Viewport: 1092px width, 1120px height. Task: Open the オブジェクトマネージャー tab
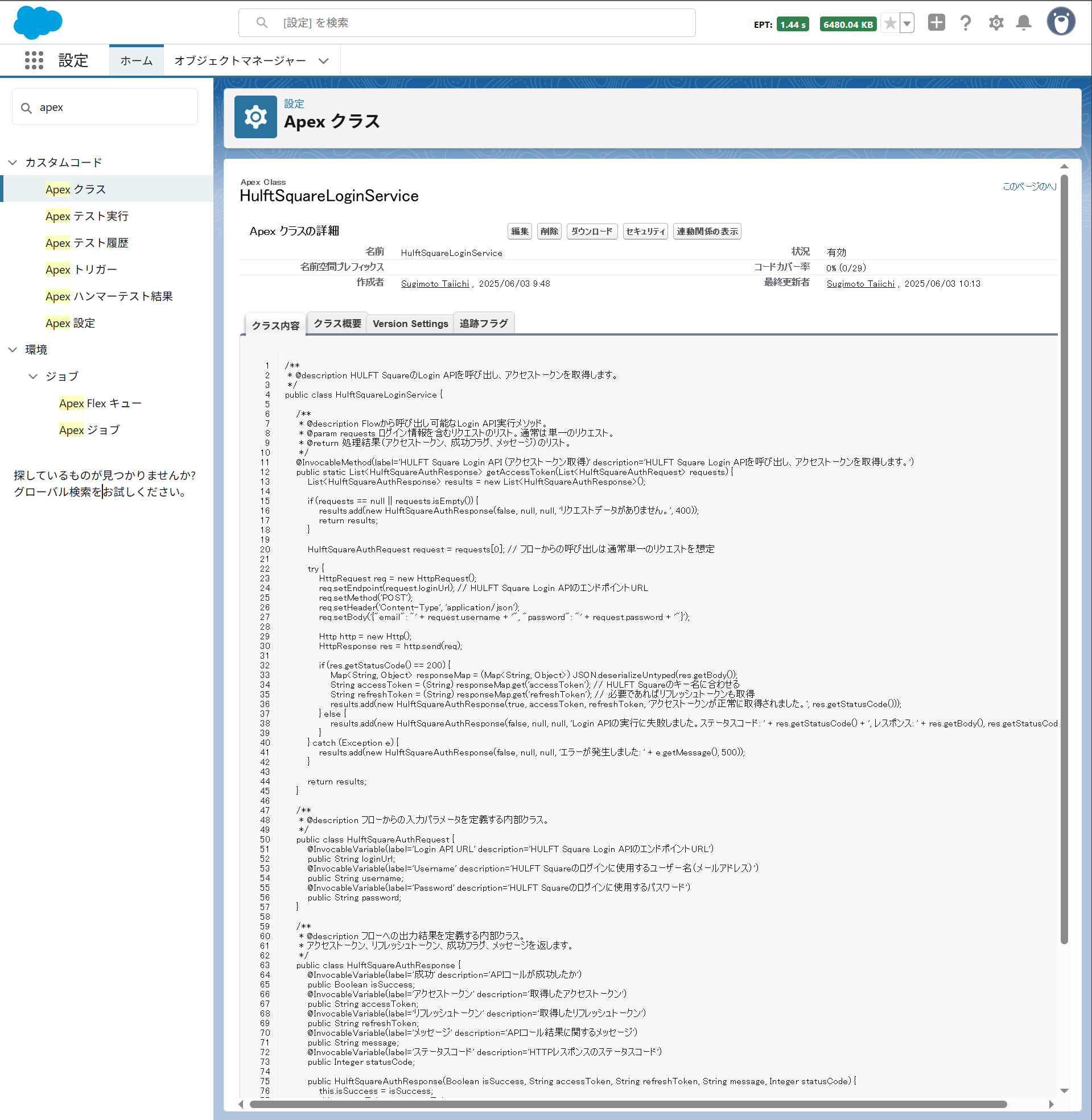tap(240, 61)
